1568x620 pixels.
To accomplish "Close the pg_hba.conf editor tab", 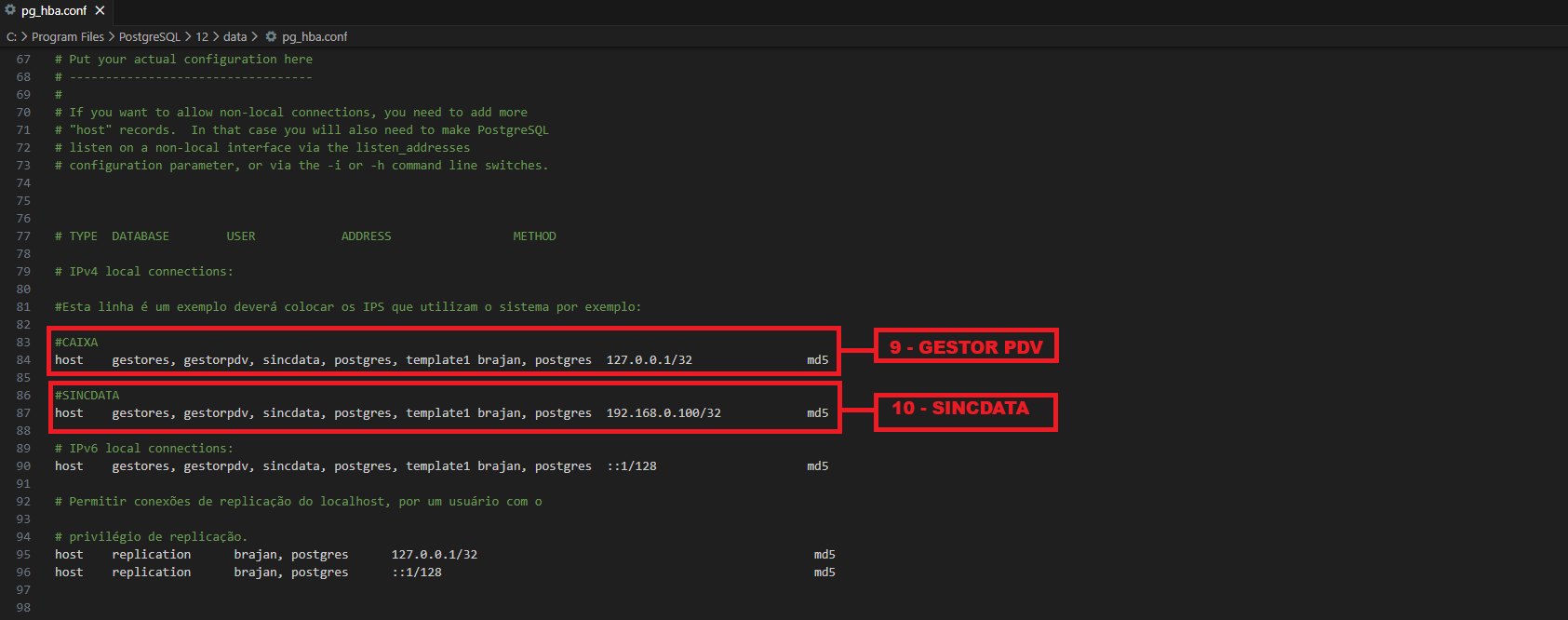I will (100, 10).
